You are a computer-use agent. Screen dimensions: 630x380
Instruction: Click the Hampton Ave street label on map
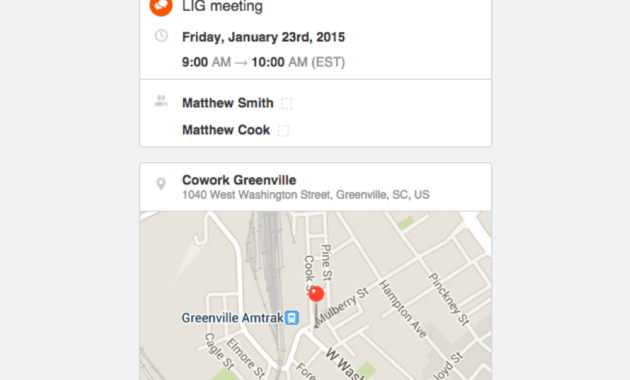pyautogui.click(x=403, y=309)
